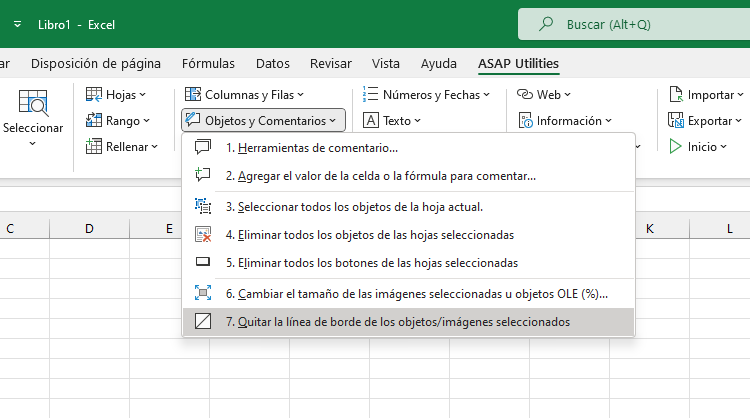The height and width of the screenshot is (418, 750).
Task: Choose Quitar la línea de borde entry
Action: coord(408,321)
